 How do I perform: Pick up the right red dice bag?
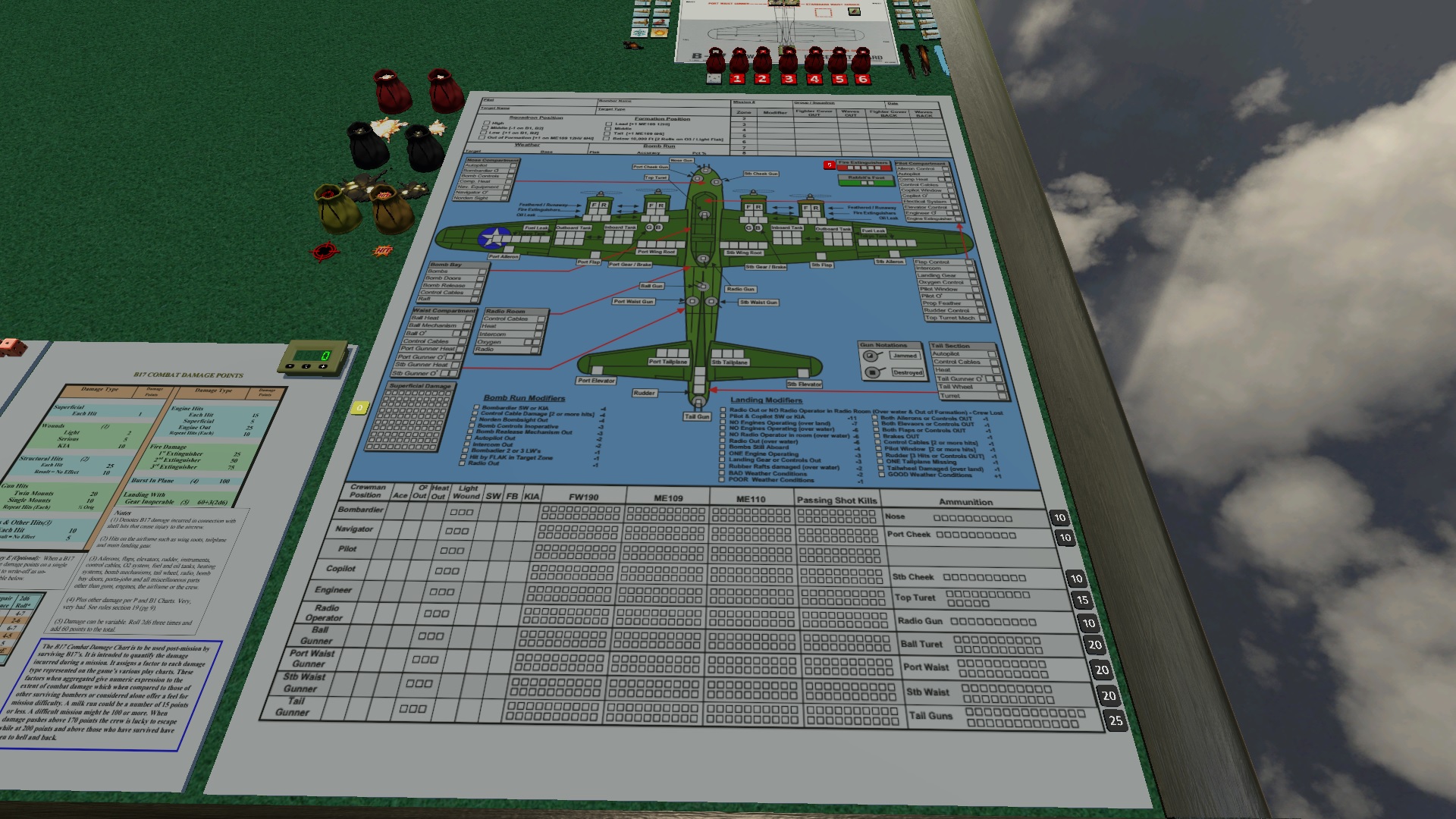point(446,90)
